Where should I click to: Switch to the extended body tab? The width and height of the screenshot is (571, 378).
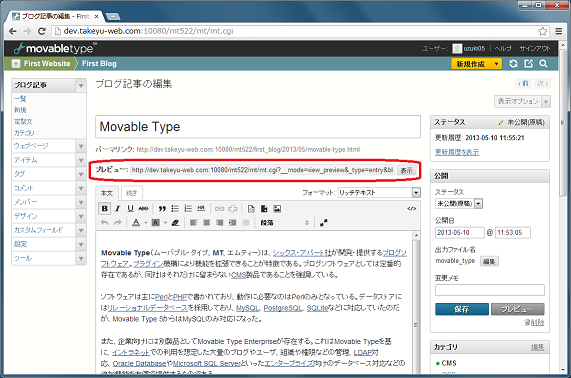131,193
